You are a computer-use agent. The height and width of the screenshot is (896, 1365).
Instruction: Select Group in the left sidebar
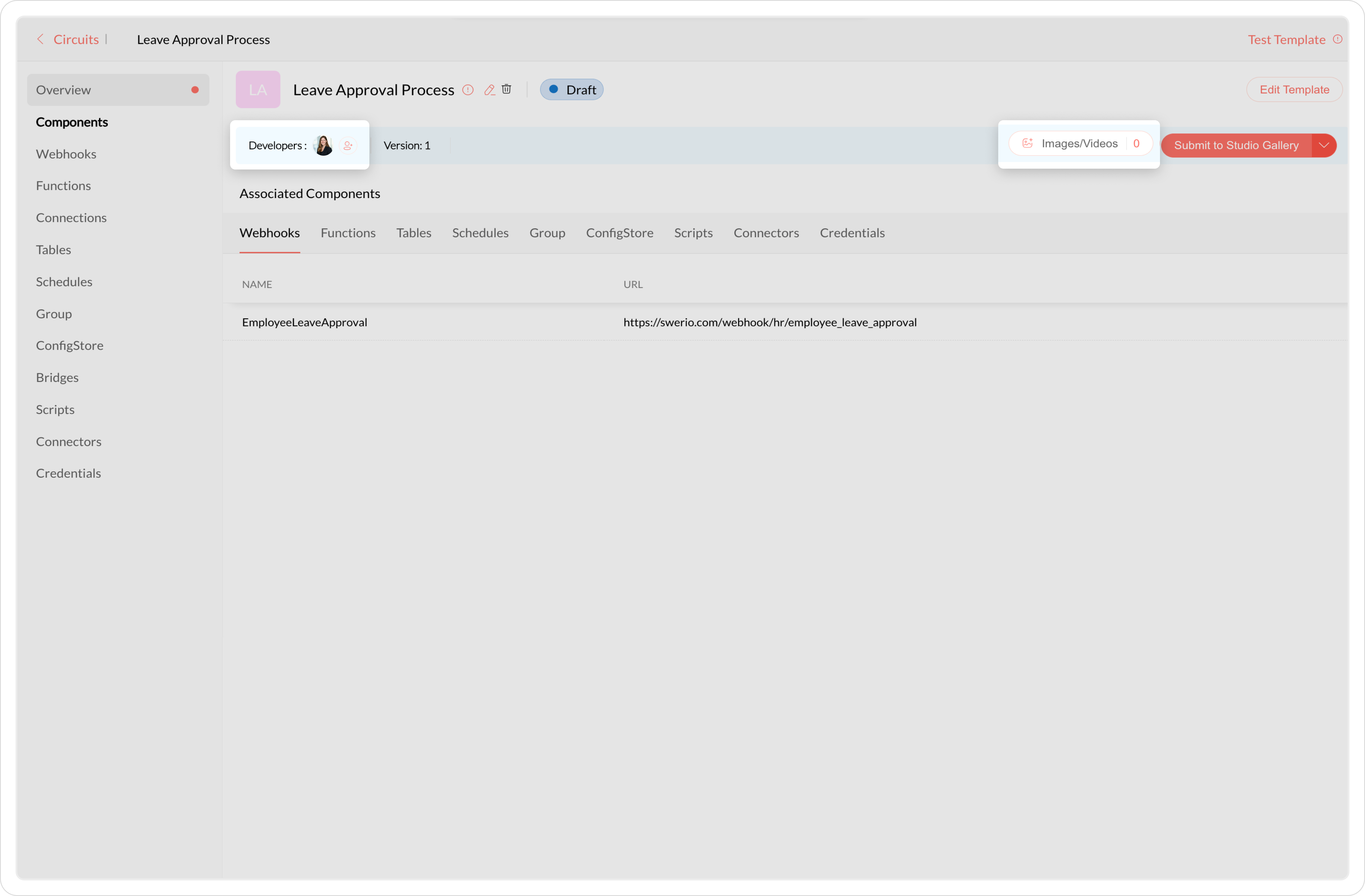(x=53, y=314)
